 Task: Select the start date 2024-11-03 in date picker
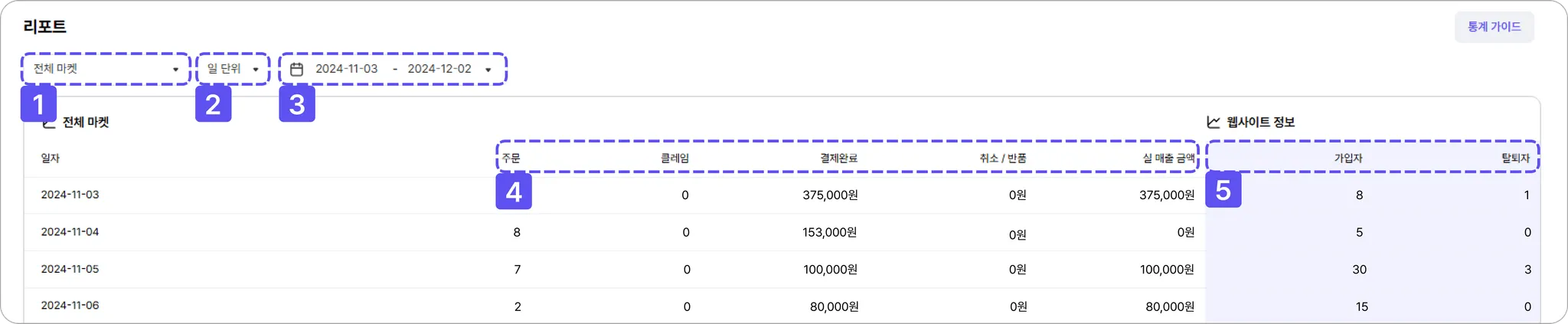(x=346, y=69)
